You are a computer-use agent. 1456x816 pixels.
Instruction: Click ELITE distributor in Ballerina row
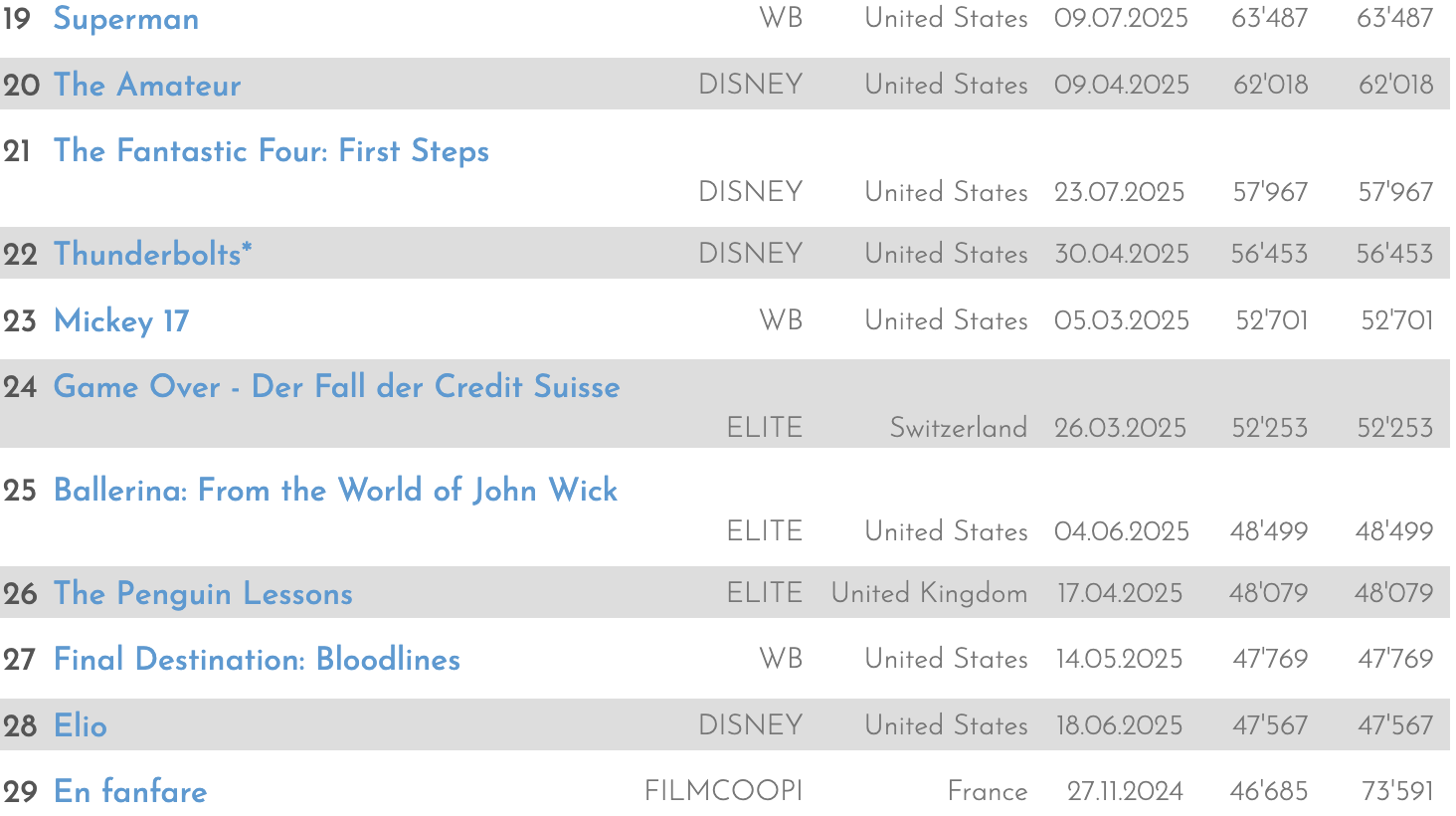pos(765,531)
